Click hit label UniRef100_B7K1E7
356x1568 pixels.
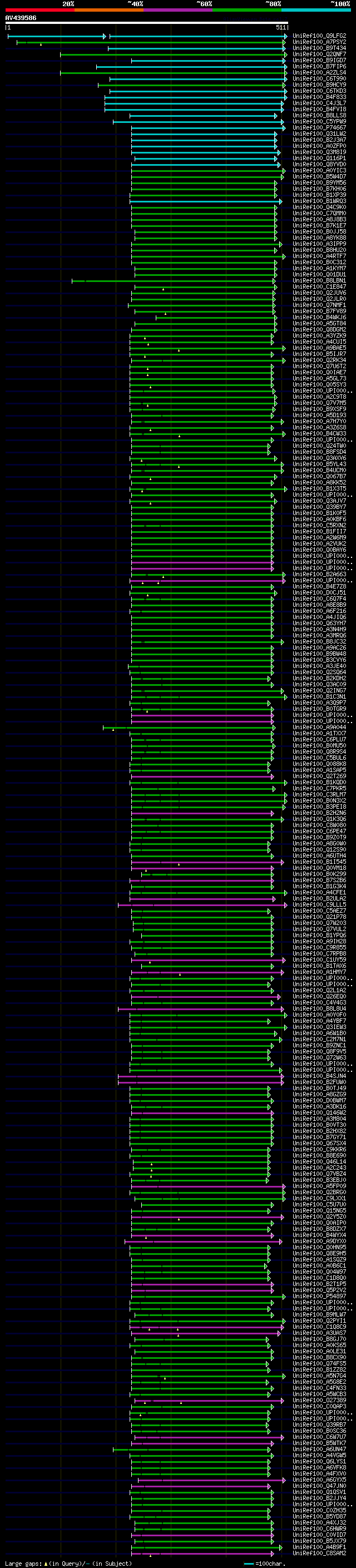(x=319, y=226)
